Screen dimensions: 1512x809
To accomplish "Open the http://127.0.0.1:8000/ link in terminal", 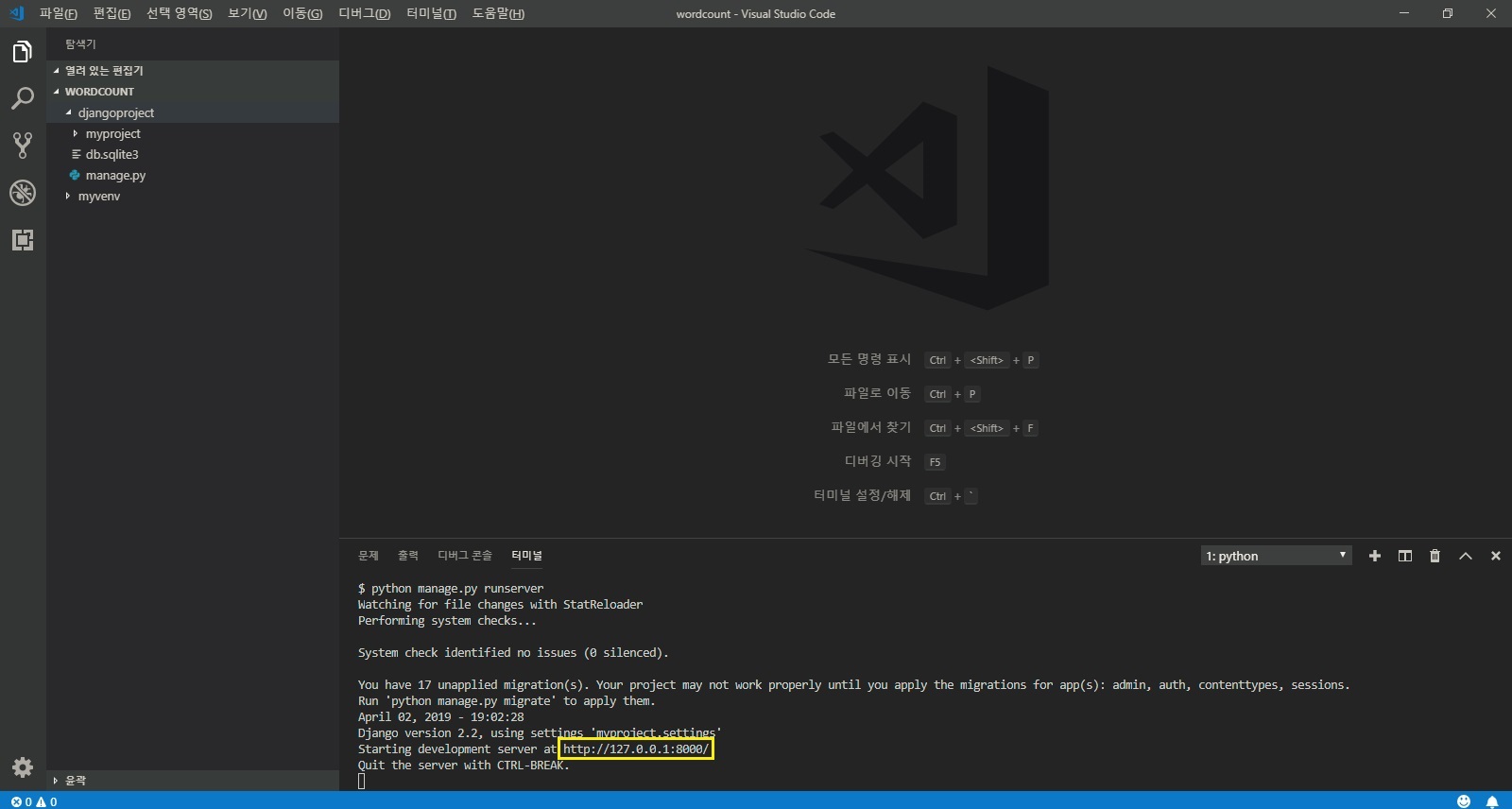I will coord(635,749).
